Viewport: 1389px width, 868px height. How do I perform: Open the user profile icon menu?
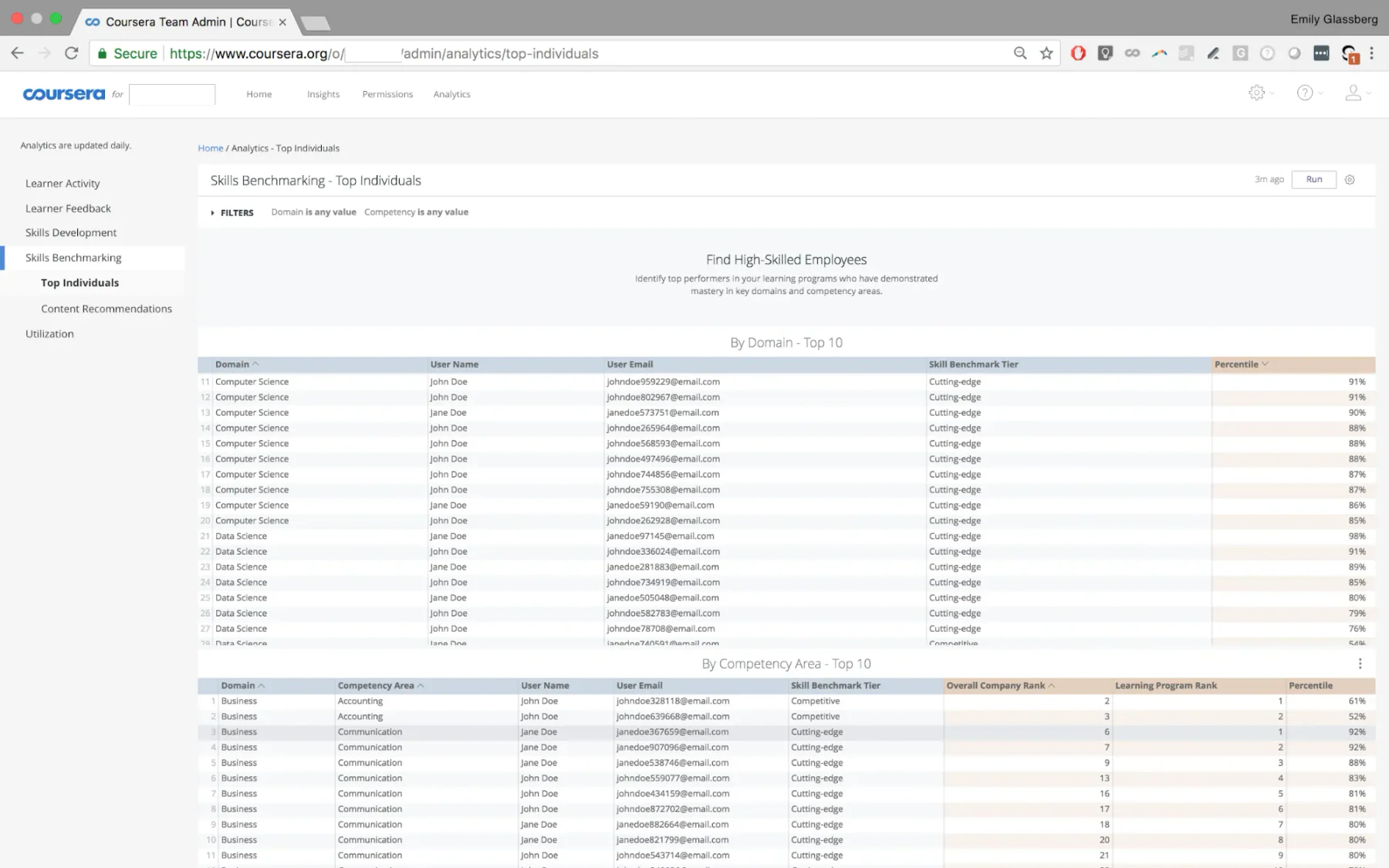pyautogui.click(x=1353, y=93)
